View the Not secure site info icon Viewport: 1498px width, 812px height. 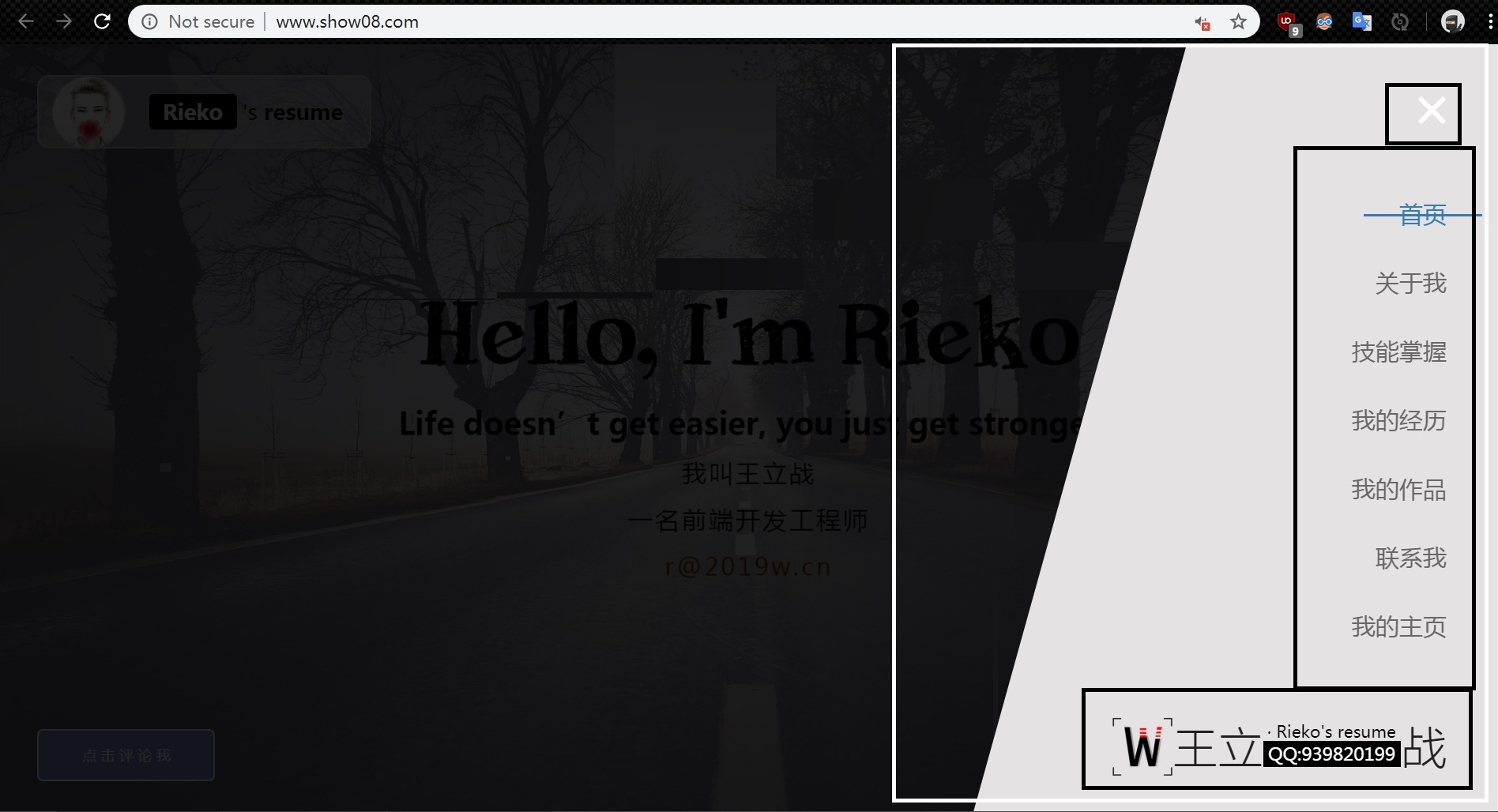[149, 22]
